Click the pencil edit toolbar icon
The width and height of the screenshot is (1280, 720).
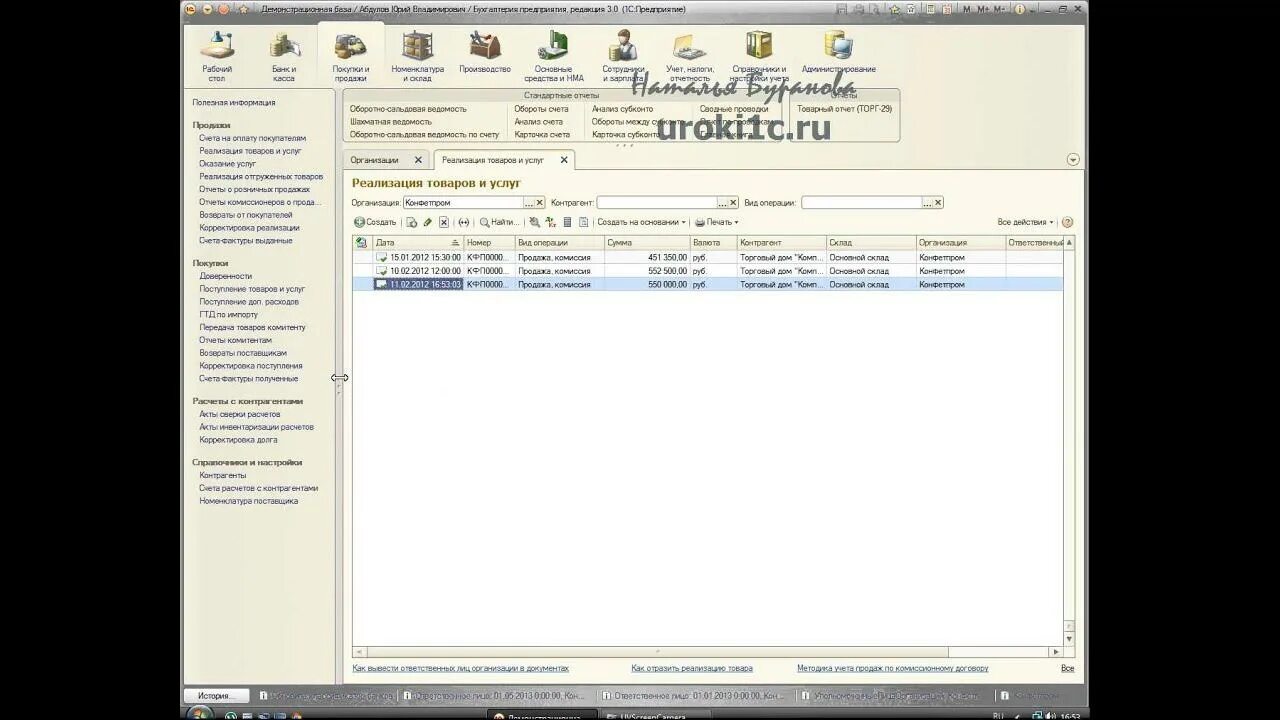427,222
